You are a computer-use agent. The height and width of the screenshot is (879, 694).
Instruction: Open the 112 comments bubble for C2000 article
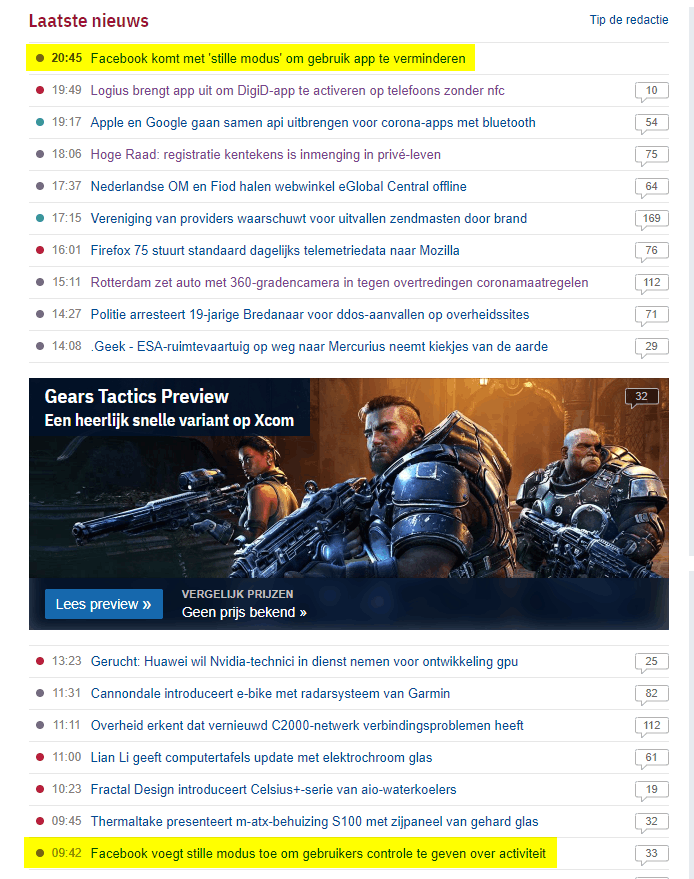tap(651, 726)
